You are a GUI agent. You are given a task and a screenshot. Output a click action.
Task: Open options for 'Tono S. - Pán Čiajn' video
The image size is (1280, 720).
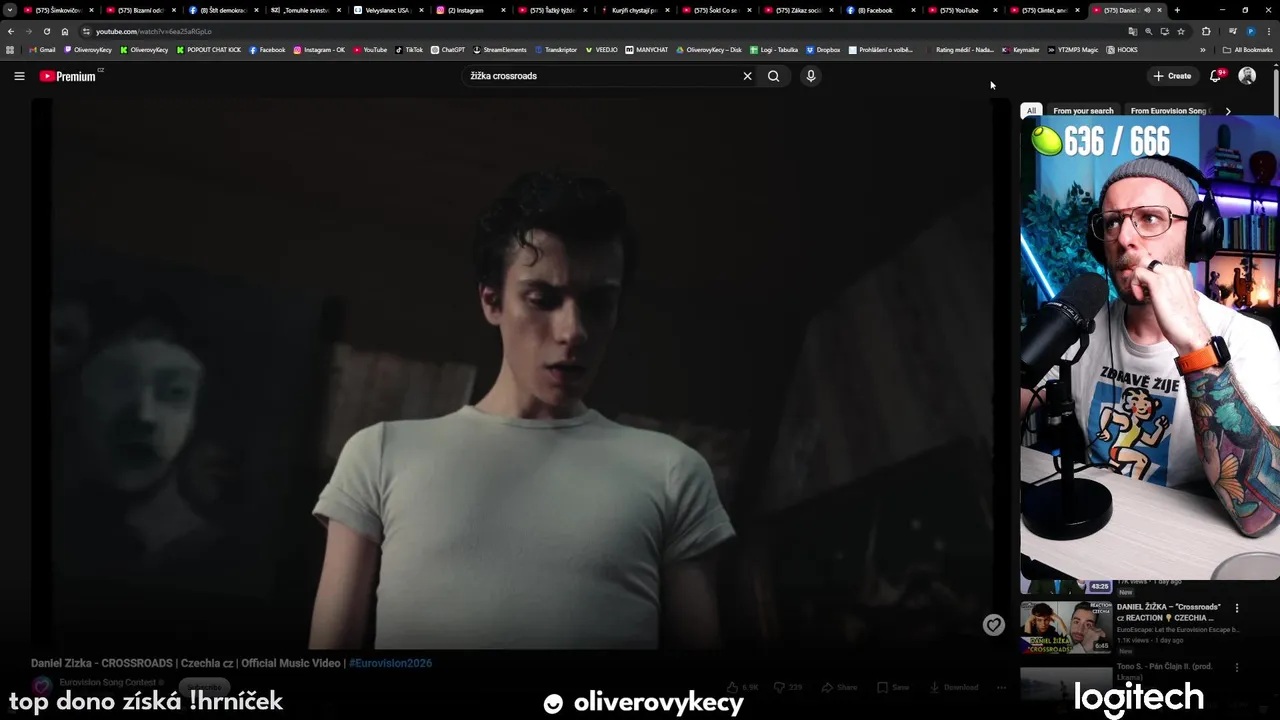point(1237,667)
